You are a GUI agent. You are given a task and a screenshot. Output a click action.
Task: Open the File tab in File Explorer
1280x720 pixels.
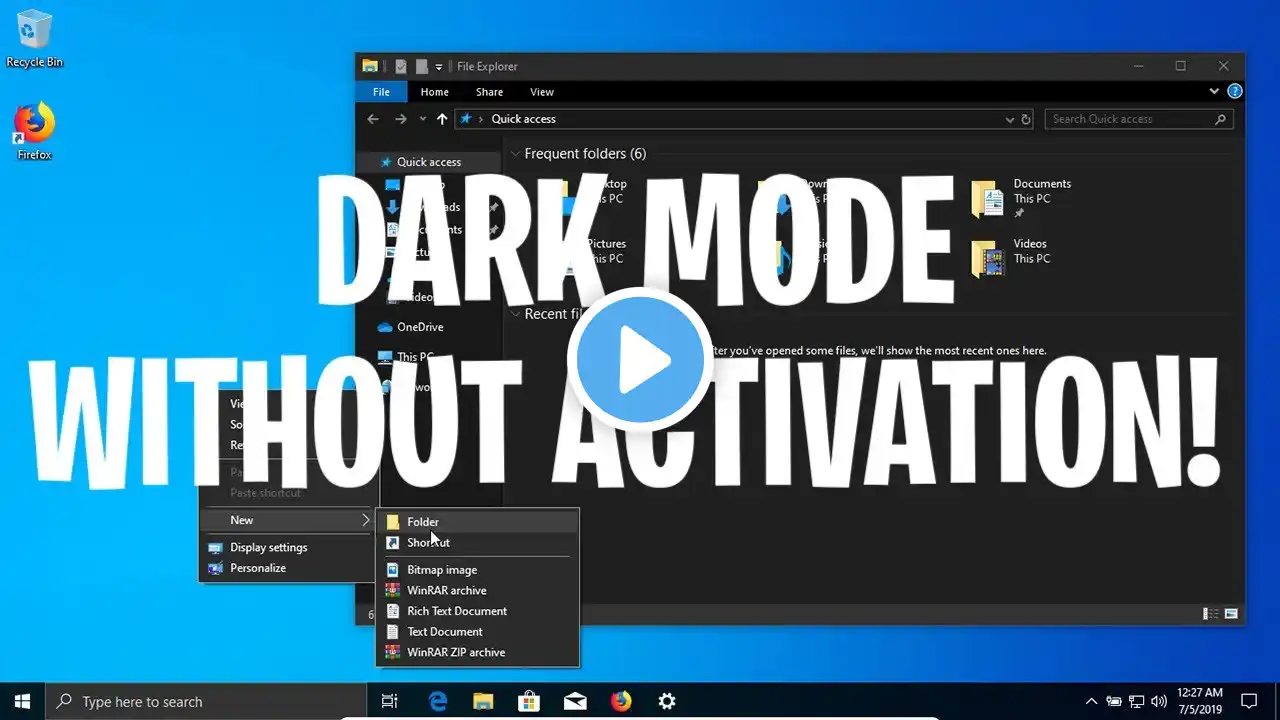click(381, 92)
